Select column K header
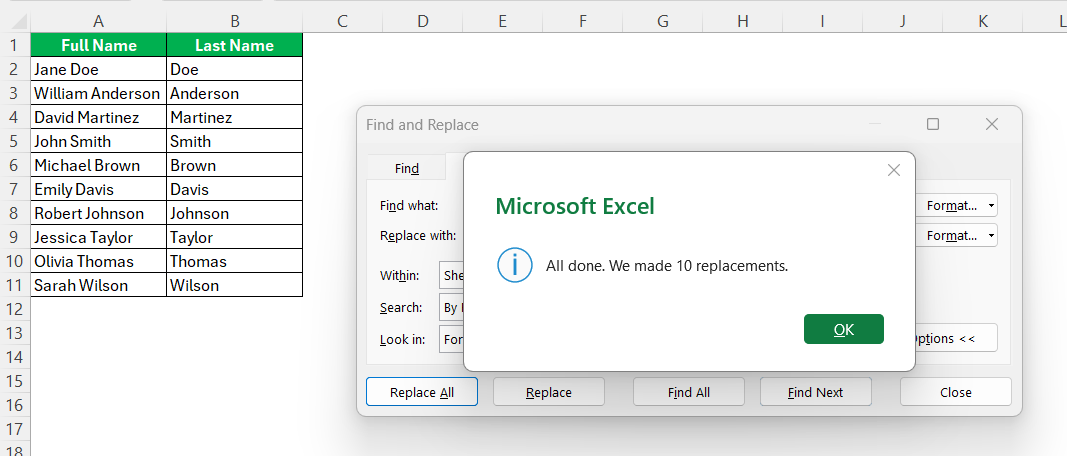Image resolution: width=1067 pixels, height=456 pixels. point(983,22)
